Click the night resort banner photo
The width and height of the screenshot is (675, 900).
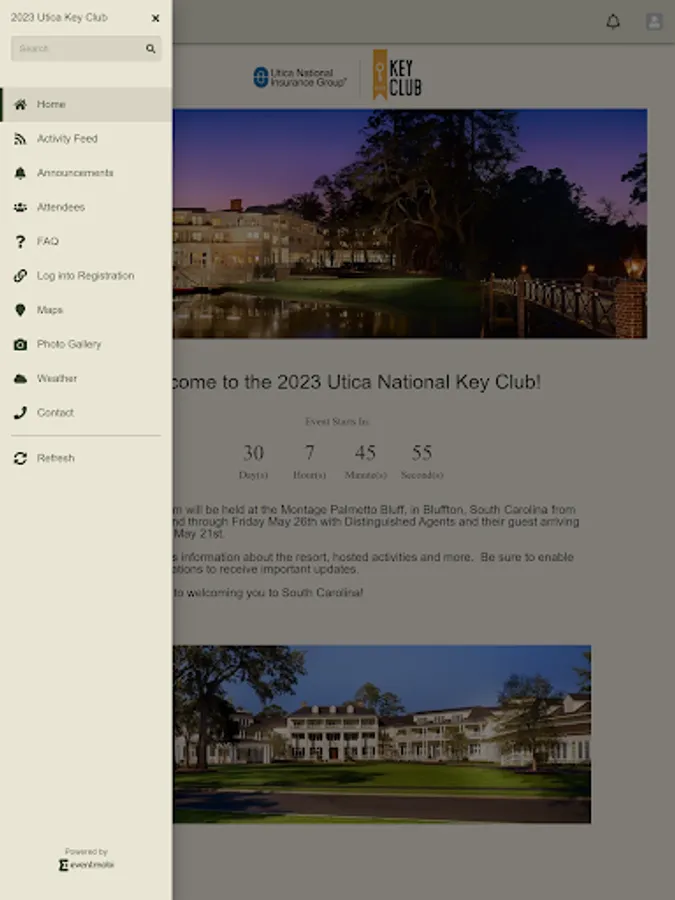click(x=410, y=223)
